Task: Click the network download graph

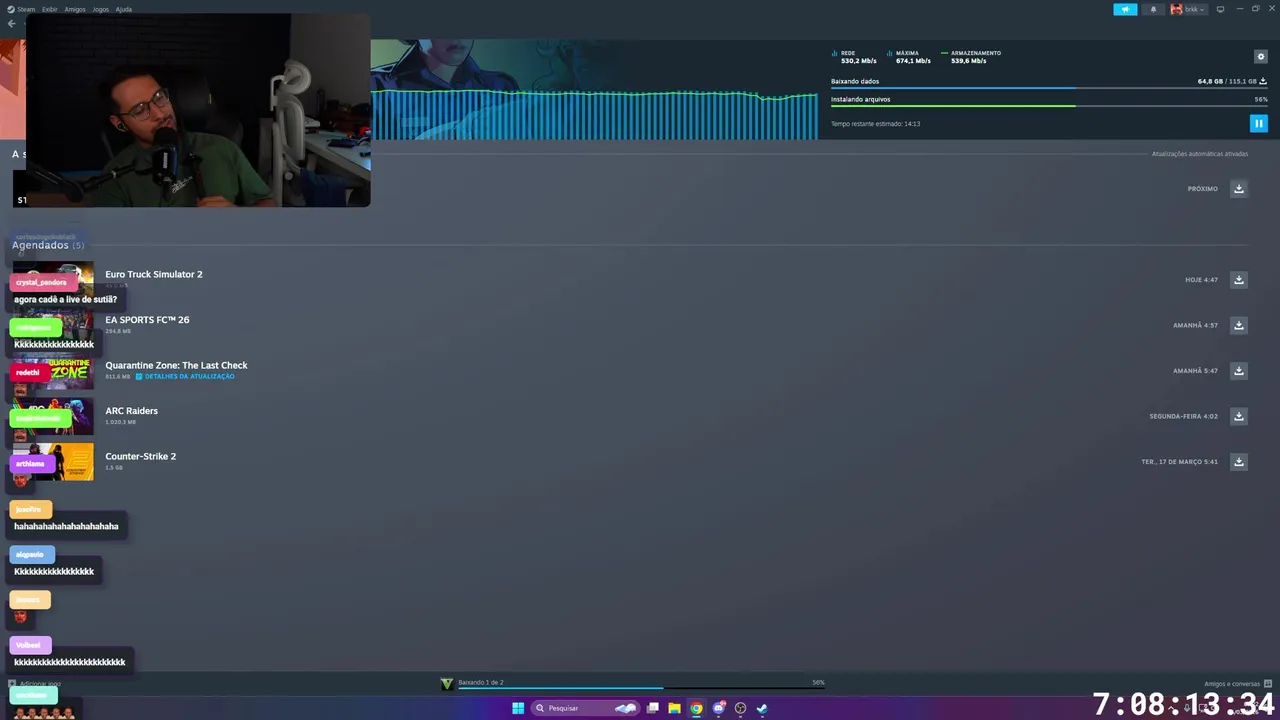Action: pyautogui.click(x=594, y=114)
